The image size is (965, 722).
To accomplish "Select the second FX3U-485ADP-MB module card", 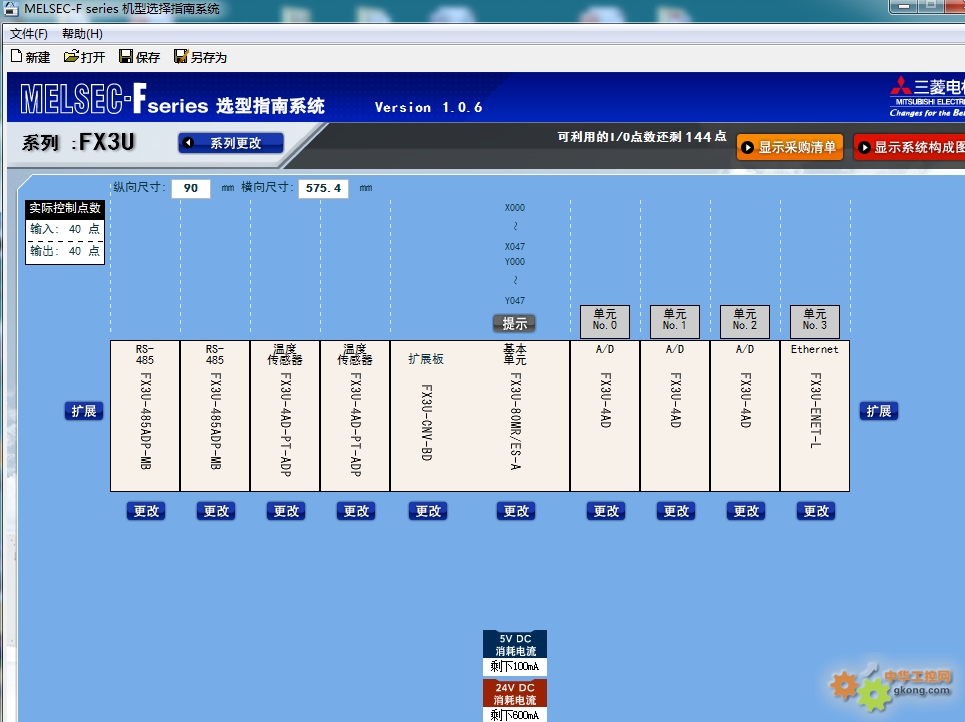I will (x=215, y=416).
